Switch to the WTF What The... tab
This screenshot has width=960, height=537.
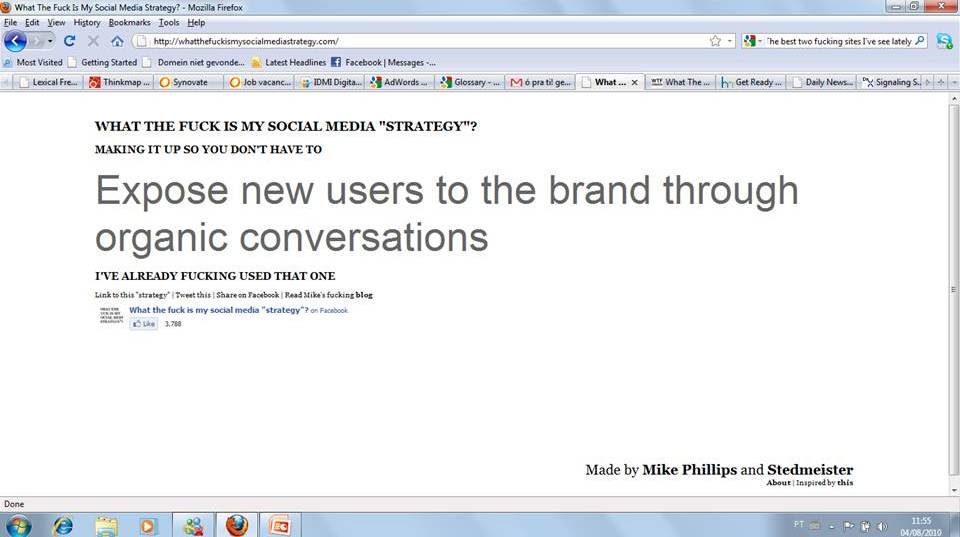click(x=681, y=82)
